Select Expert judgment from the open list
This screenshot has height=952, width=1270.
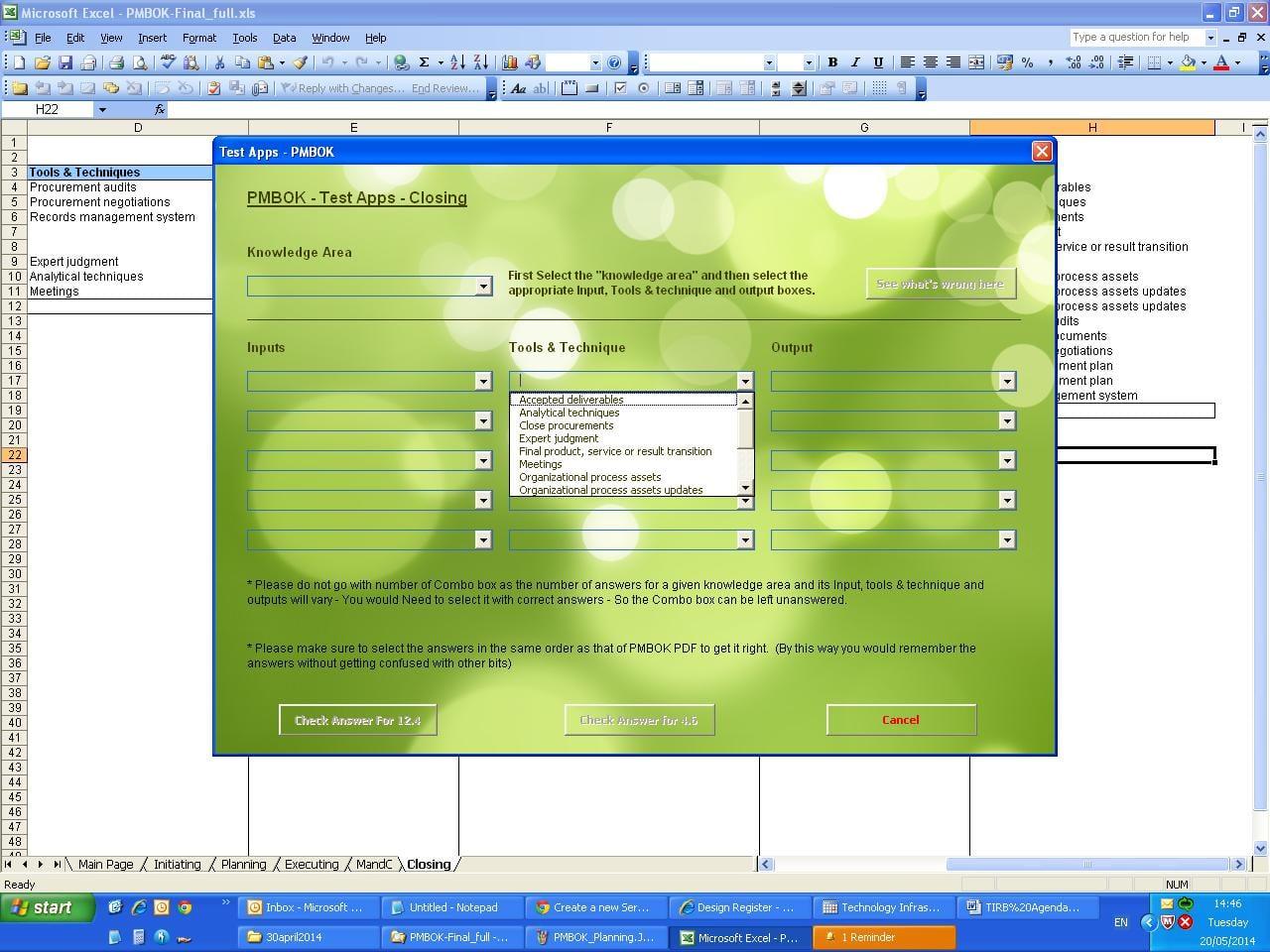pos(559,437)
